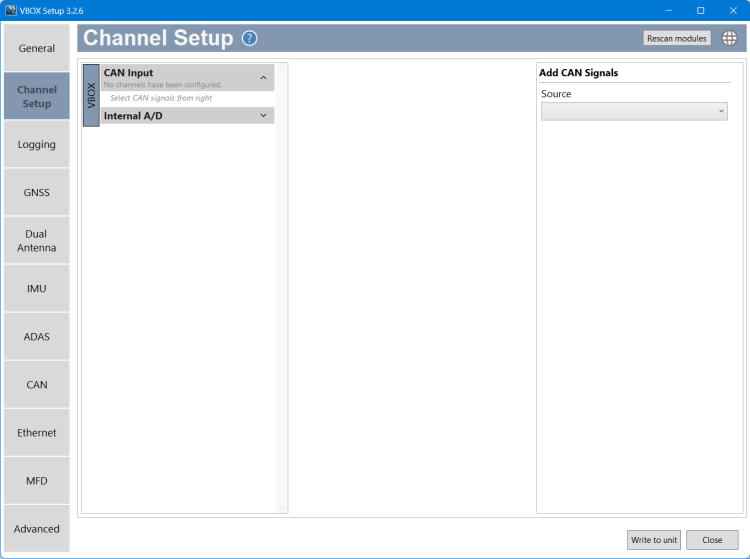Open the Dual Antenna tab
The image size is (750, 559).
click(x=37, y=241)
